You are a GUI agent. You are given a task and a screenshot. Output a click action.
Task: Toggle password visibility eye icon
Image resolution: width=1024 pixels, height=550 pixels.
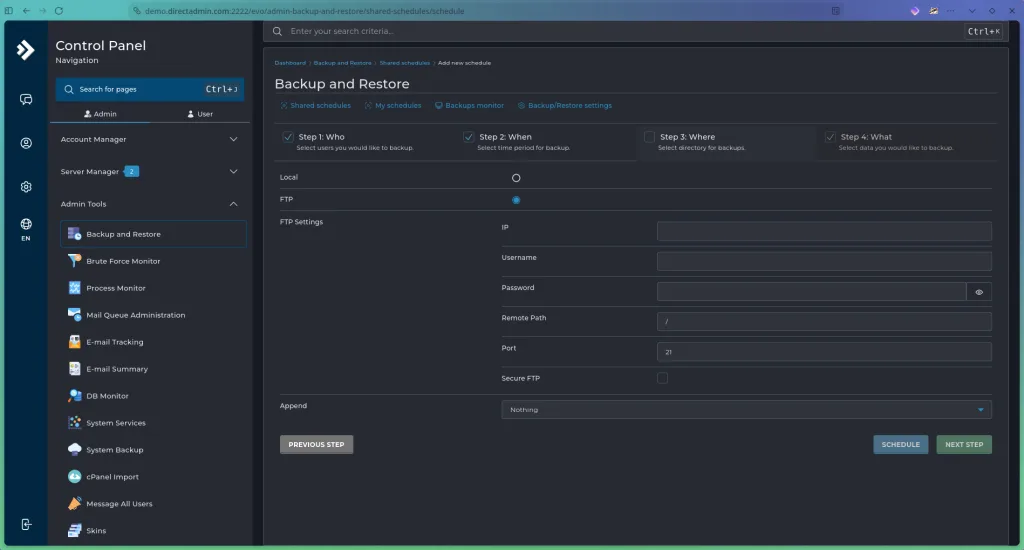point(979,292)
